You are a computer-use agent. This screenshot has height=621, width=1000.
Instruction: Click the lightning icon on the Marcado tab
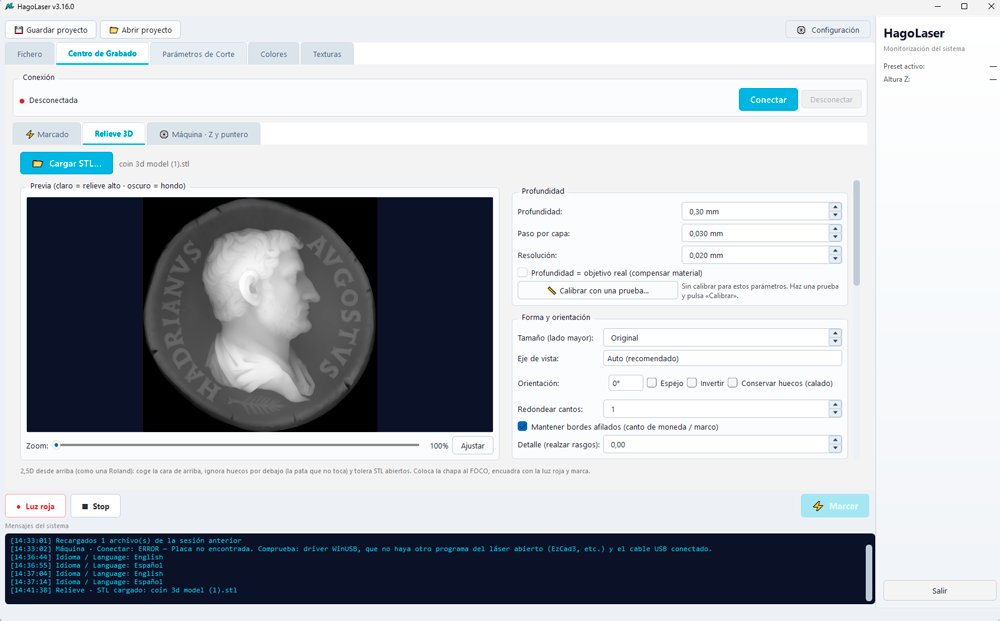coord(30,135)
